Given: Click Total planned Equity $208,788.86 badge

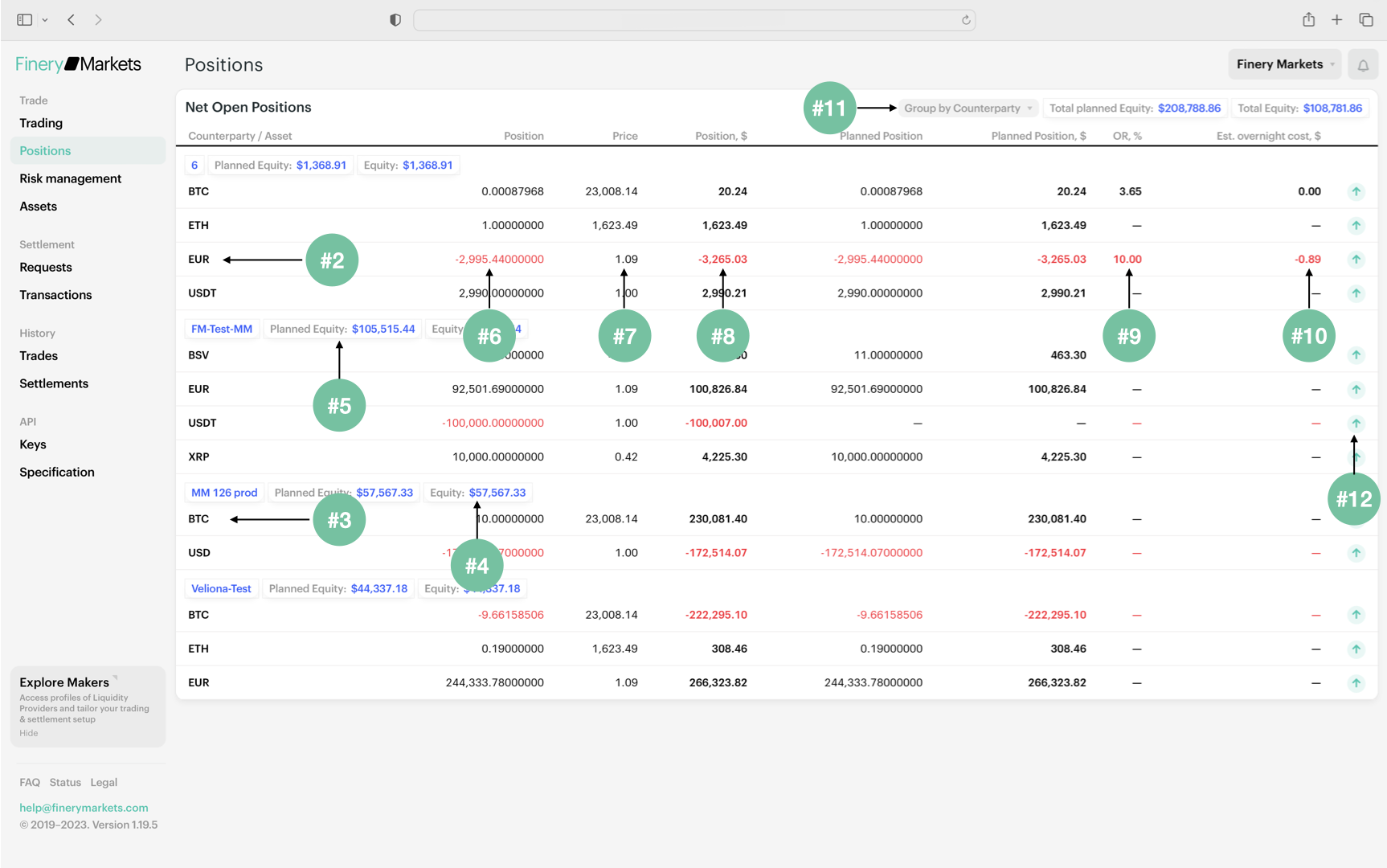Looking at the screenshot, I should tap(1135, 108).
